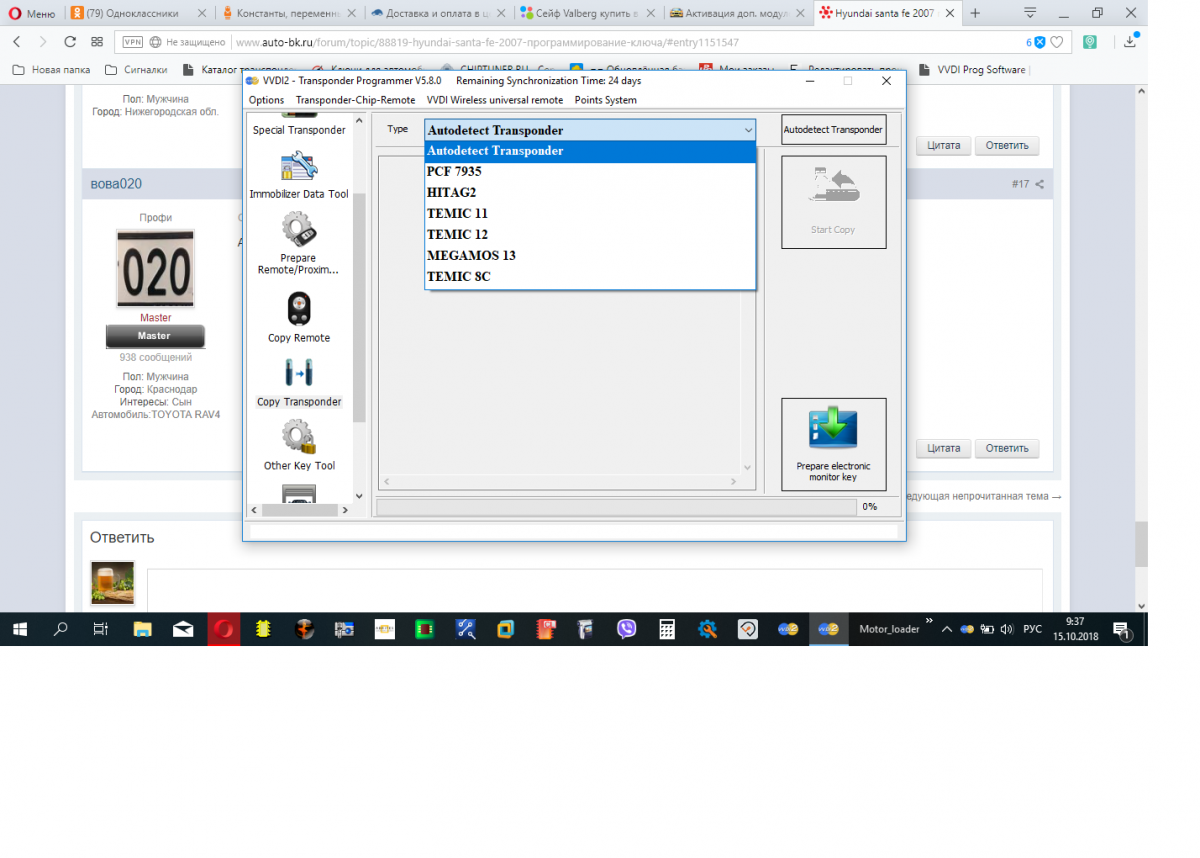1200x858 pixels.
Task: Click the auto-bk.ru address bar URL
Action: [487, 43]
